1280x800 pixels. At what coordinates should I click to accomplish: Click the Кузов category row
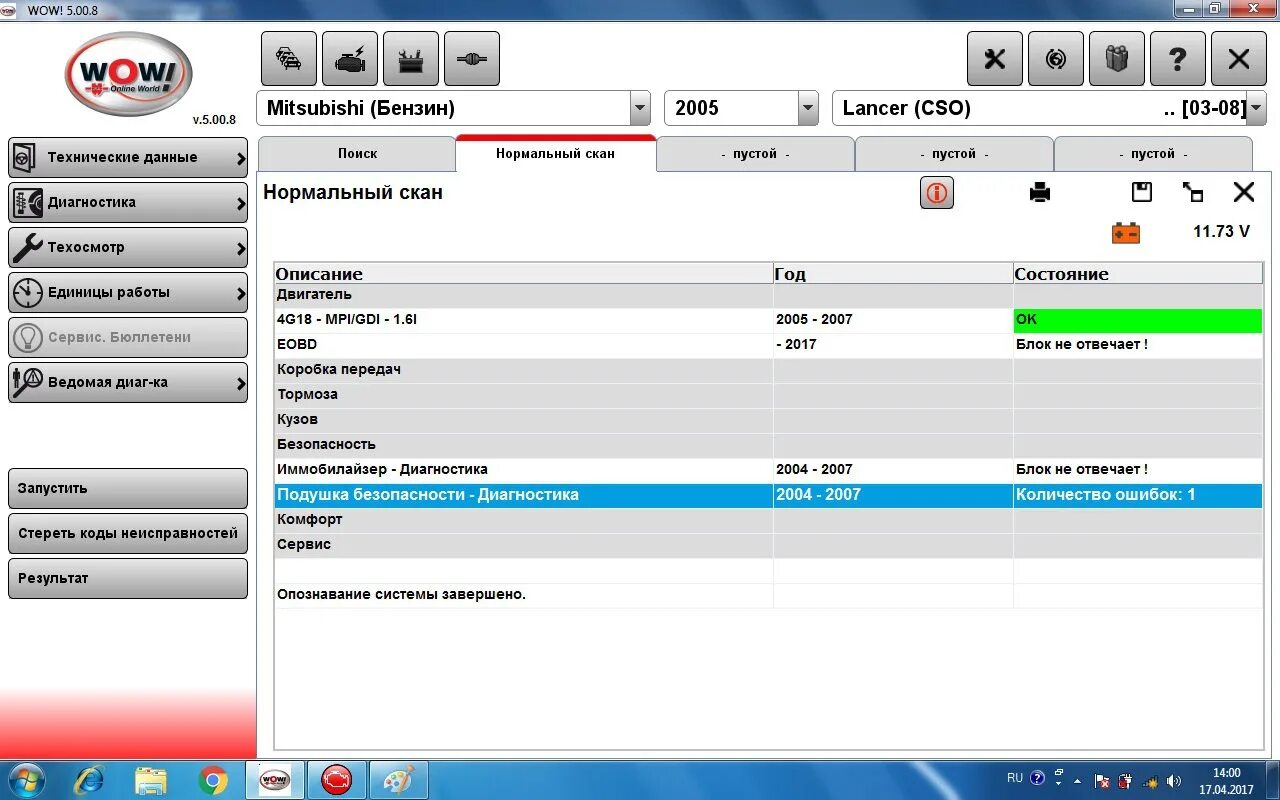(768, 420)
